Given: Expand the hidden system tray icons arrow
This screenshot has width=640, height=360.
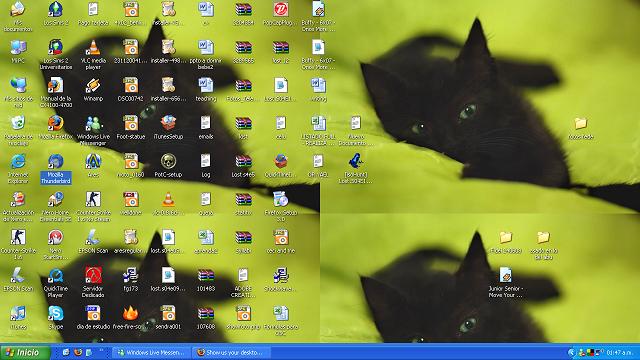Looking at the screenshot, I should point(571,352).
